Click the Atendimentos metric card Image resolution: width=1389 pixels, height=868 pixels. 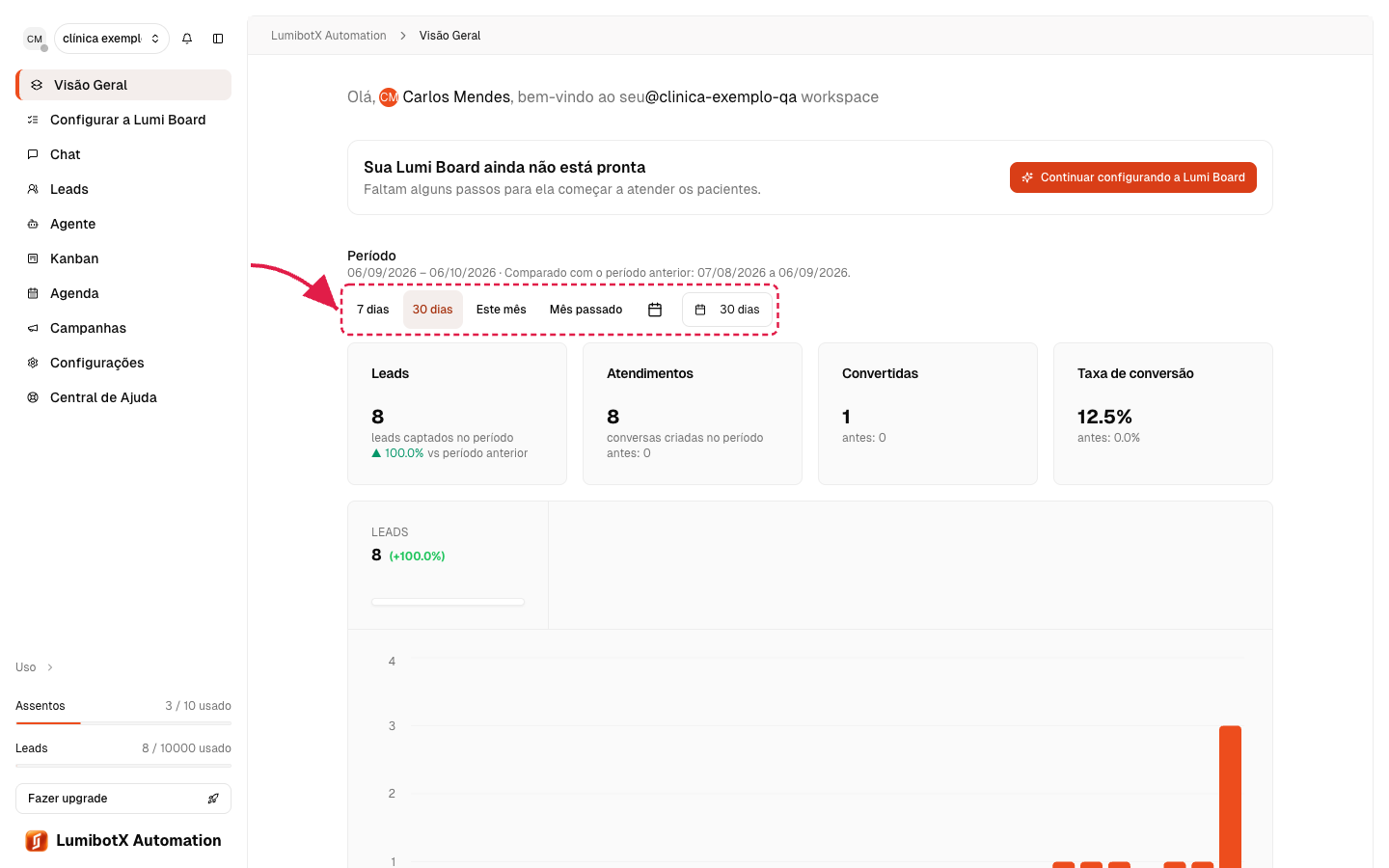[x=693, y=414]
